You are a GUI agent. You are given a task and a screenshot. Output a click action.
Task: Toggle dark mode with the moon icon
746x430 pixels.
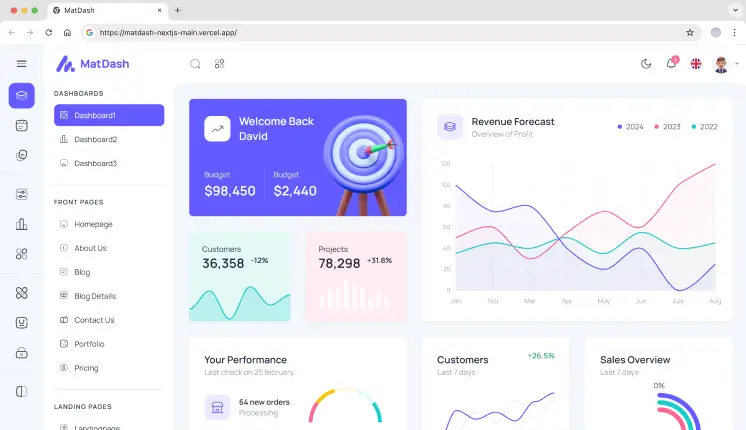(646, 64)
